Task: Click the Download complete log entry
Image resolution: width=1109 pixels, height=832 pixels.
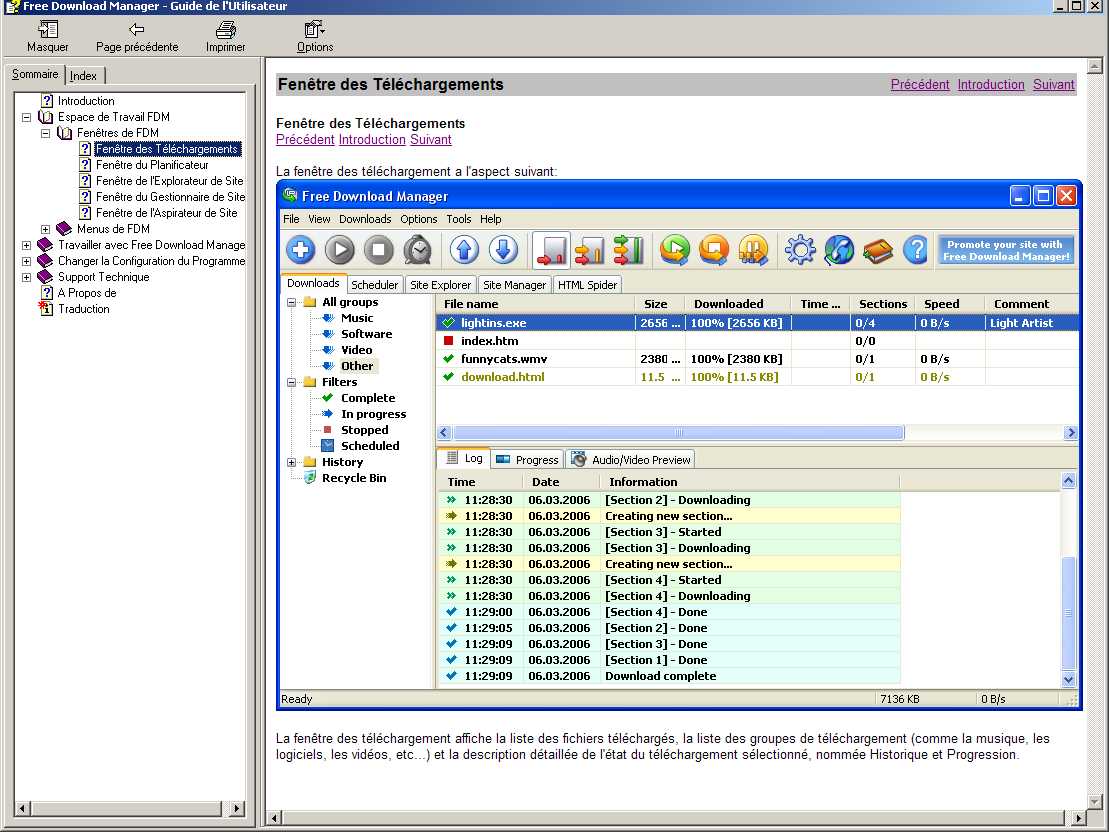Action: pyautogui.click(x=668, y=676)
